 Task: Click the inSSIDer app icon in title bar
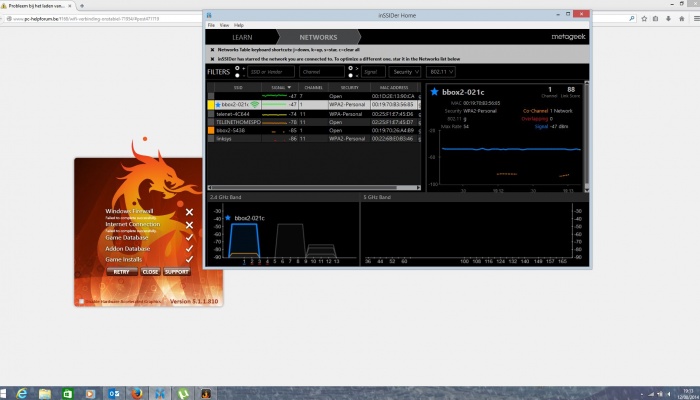[208, 15]
